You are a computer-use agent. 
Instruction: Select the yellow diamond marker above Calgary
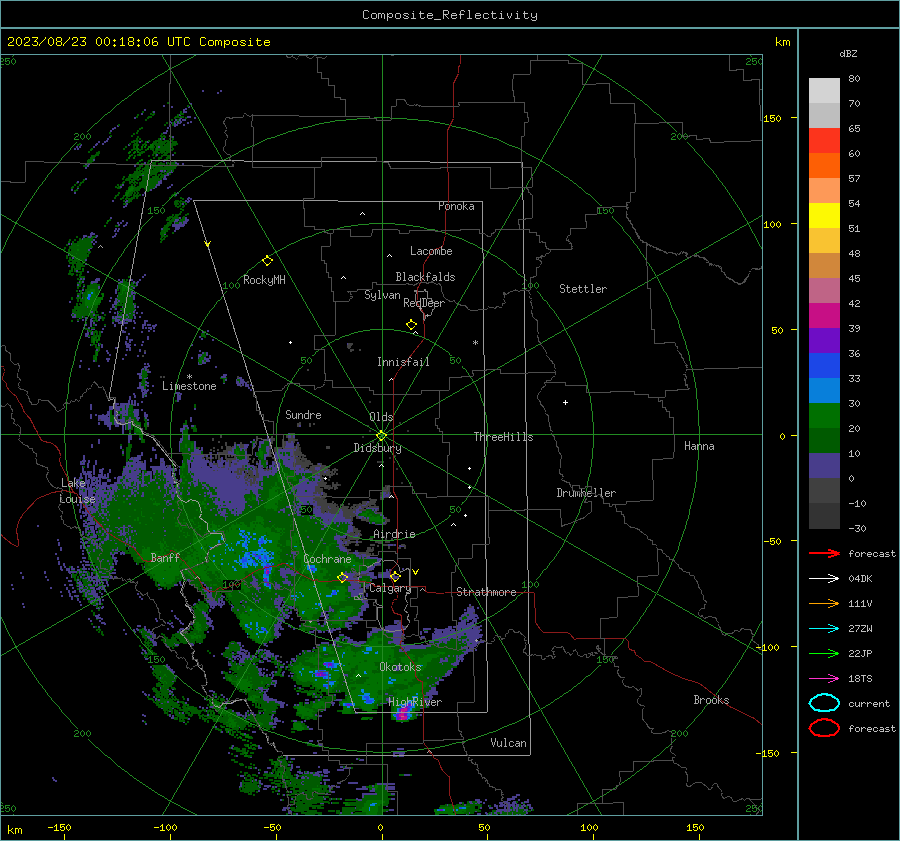pos(395,576)
